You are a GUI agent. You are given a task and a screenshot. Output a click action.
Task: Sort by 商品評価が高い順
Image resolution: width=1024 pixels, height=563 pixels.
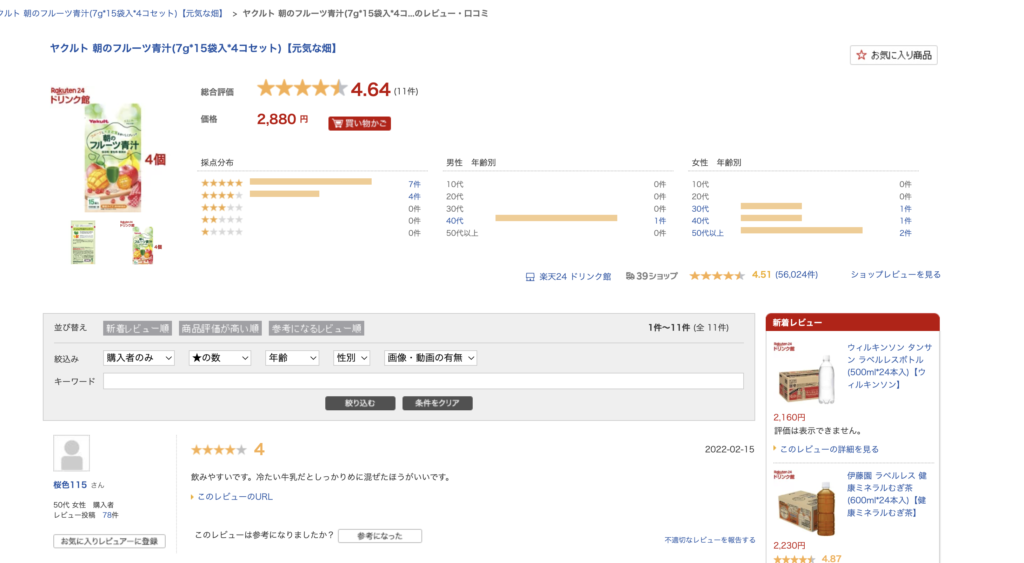click(x=220, y=328)
